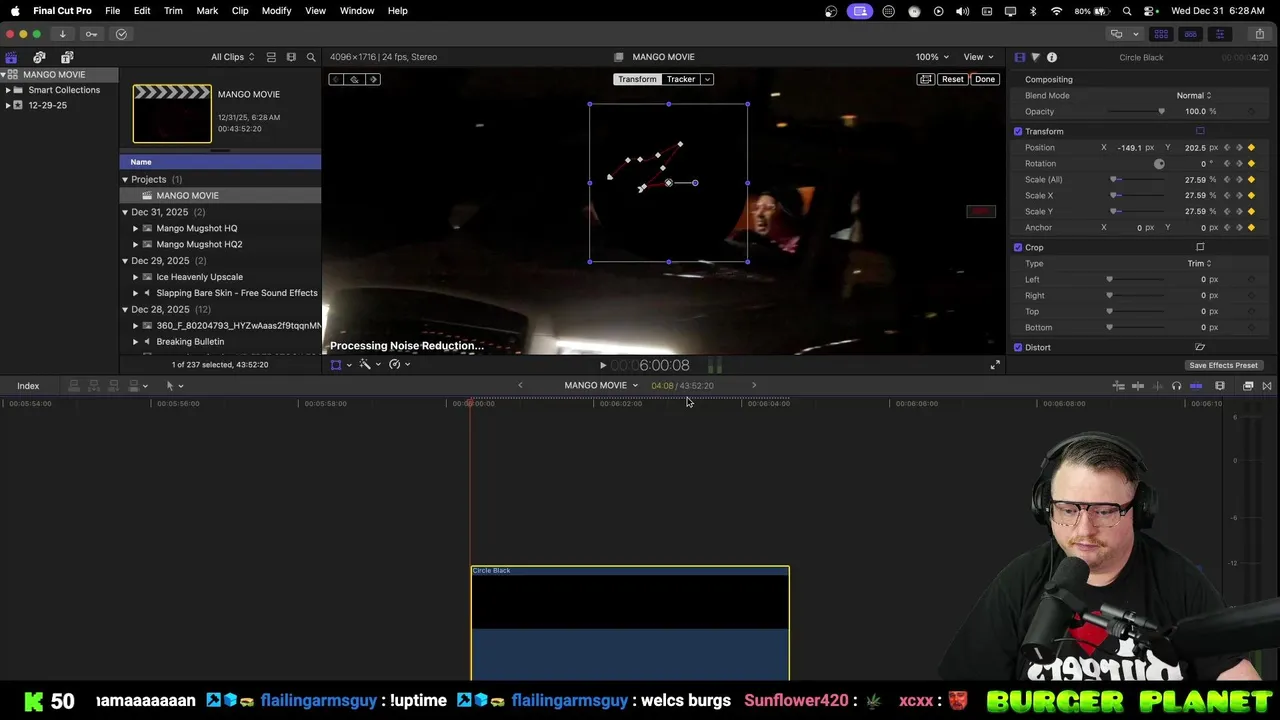Image resolution: width=1280 pixels, height=720 pixels.
Task: Uncheck the Distort checkbox
Action: click(x=1018, y=348)
